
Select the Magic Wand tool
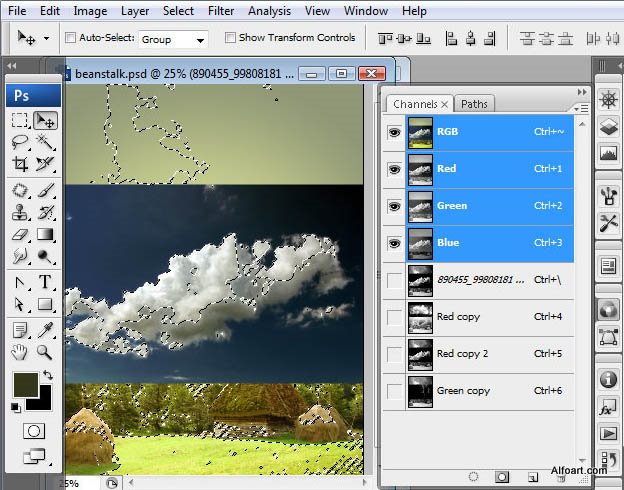45,143
